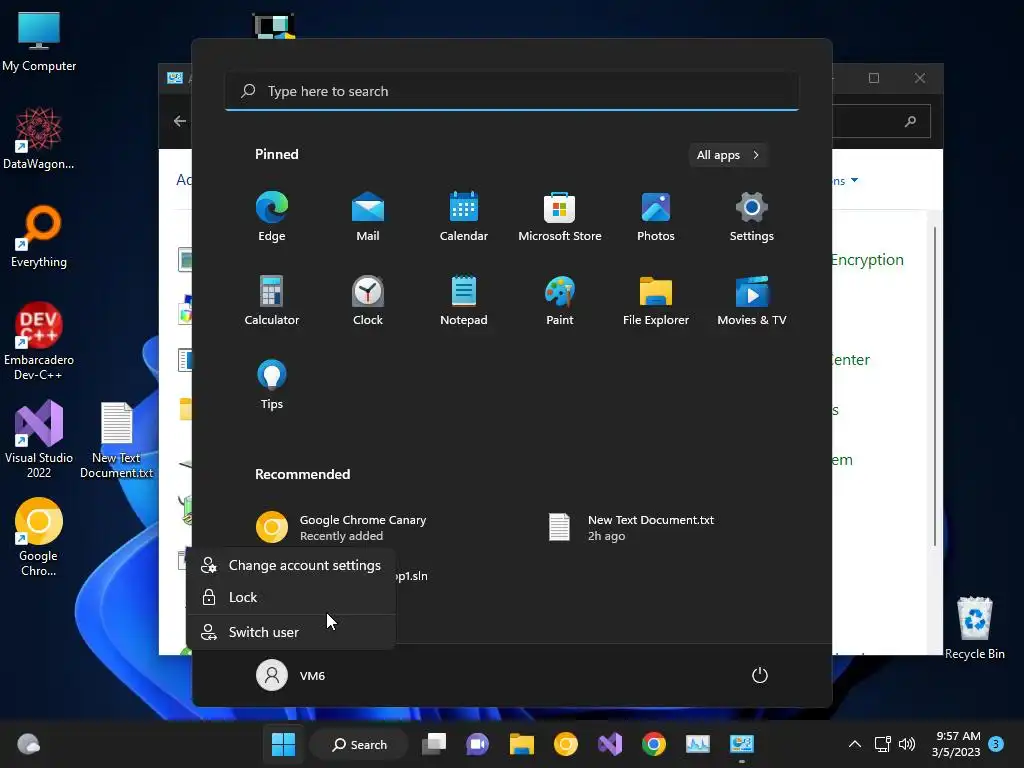Screen dimensions: 1024x768
Task: Open File Explorer from pinned apps
Action: point(656,301)
